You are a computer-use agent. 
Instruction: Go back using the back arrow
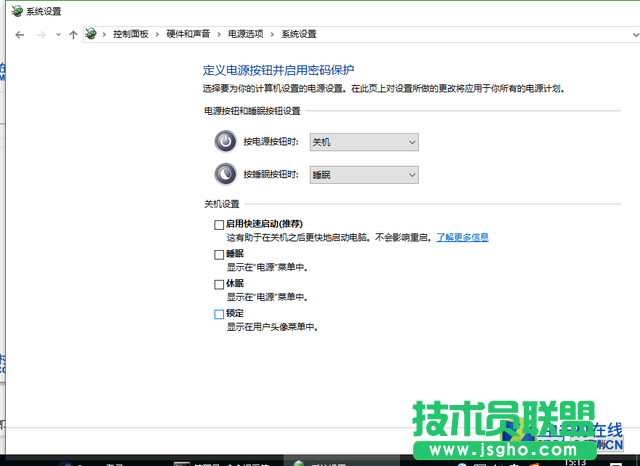coord(19,35)
